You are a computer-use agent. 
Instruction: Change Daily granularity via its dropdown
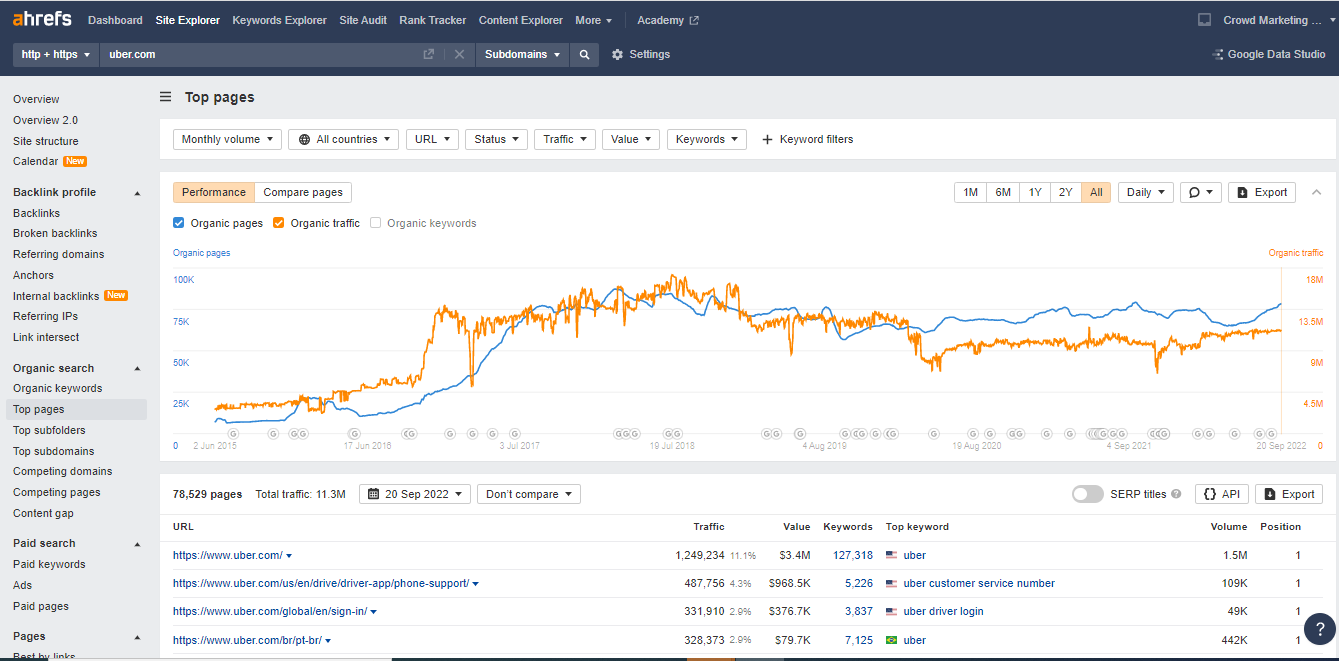pos(1145,192)
